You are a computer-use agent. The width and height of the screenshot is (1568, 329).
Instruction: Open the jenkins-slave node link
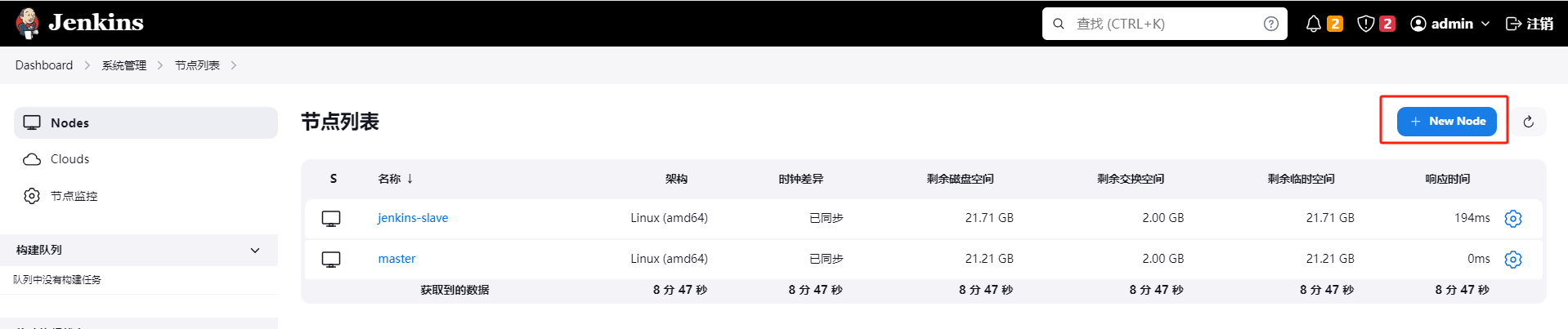[413, 218]
